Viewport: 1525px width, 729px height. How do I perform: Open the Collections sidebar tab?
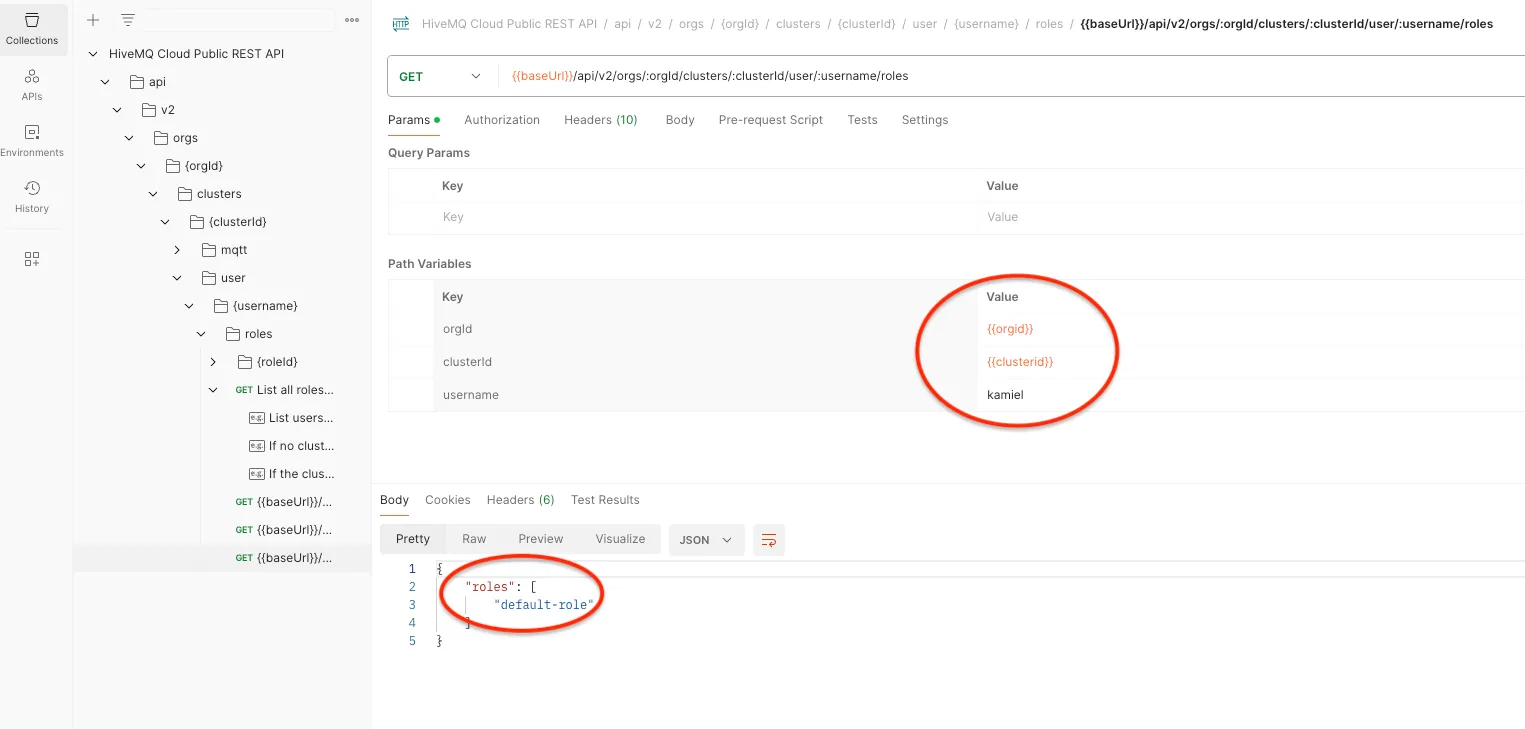point(32,29)
